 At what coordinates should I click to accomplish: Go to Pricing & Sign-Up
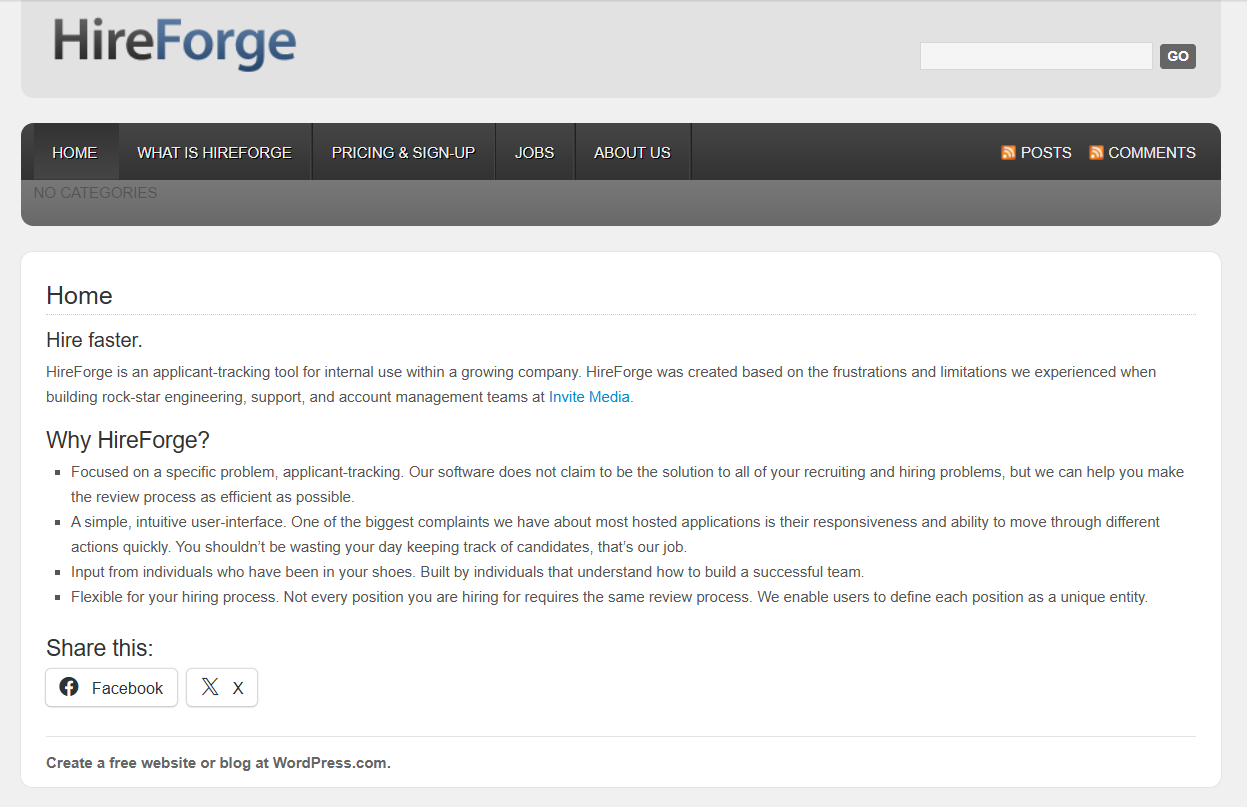click(403, 153)
